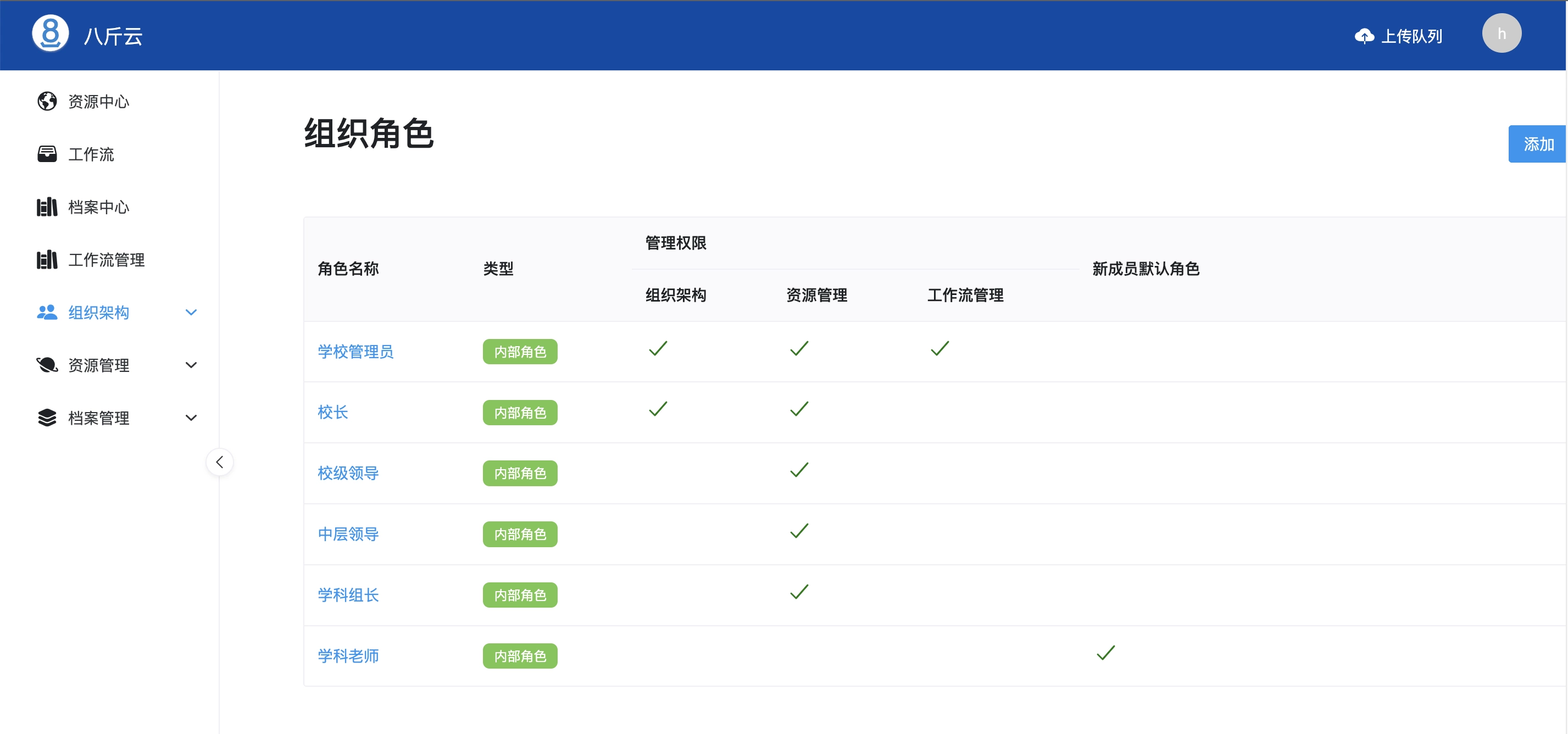Click the inbox icon for 工作流
Image resolution: width=1568 pixels, height=734 pixels.
point(47,154)
